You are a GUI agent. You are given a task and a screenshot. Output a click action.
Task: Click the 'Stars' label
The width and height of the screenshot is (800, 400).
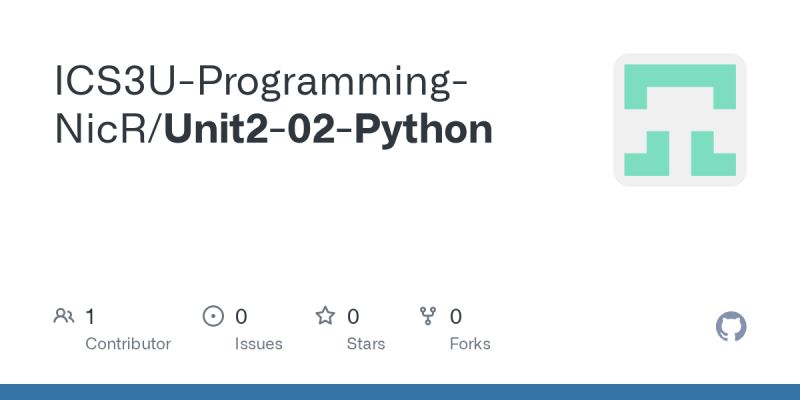click(366, 344)
